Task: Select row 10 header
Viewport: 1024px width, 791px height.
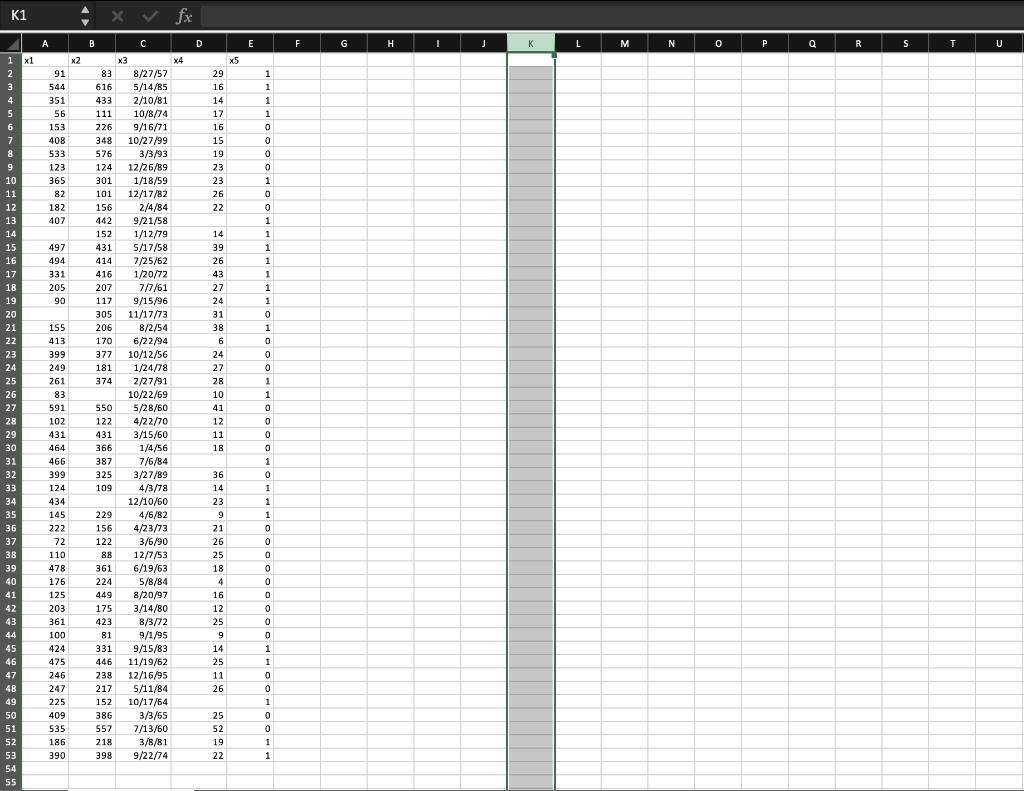Action: [x=9, y=180]
